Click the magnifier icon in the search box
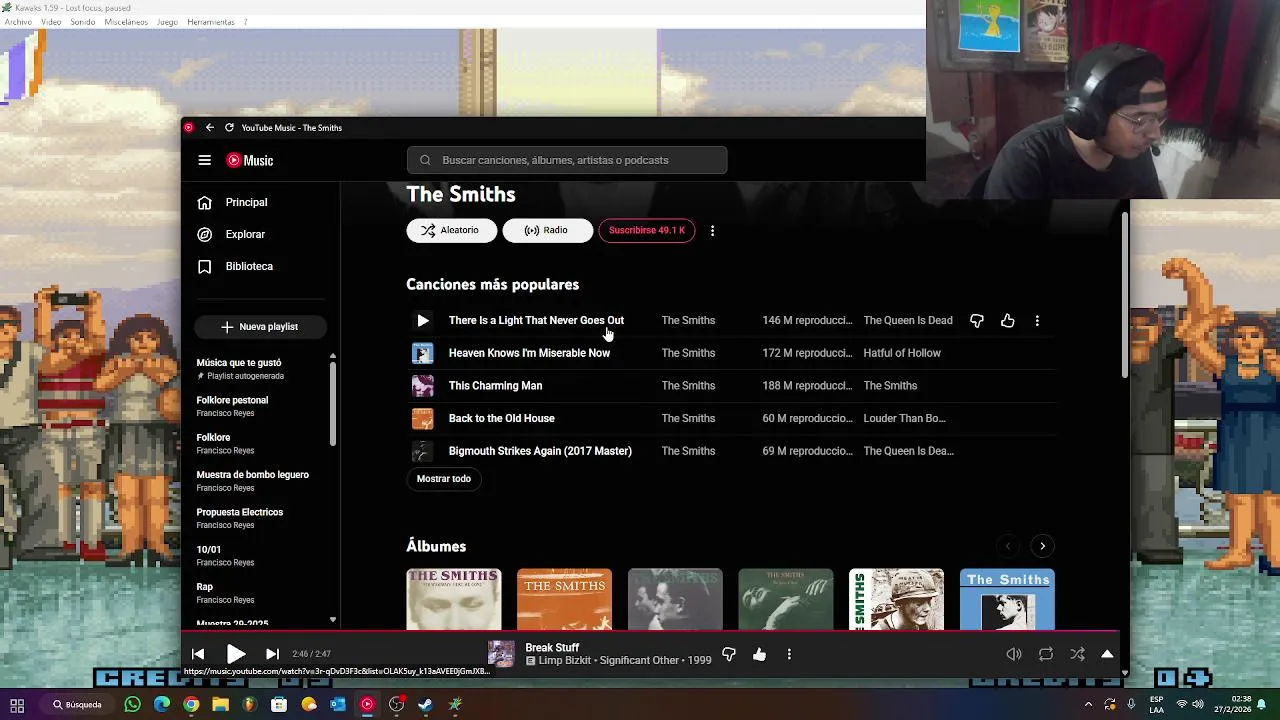The width and height of the screenshot is (1280, 720). (425, 160)
